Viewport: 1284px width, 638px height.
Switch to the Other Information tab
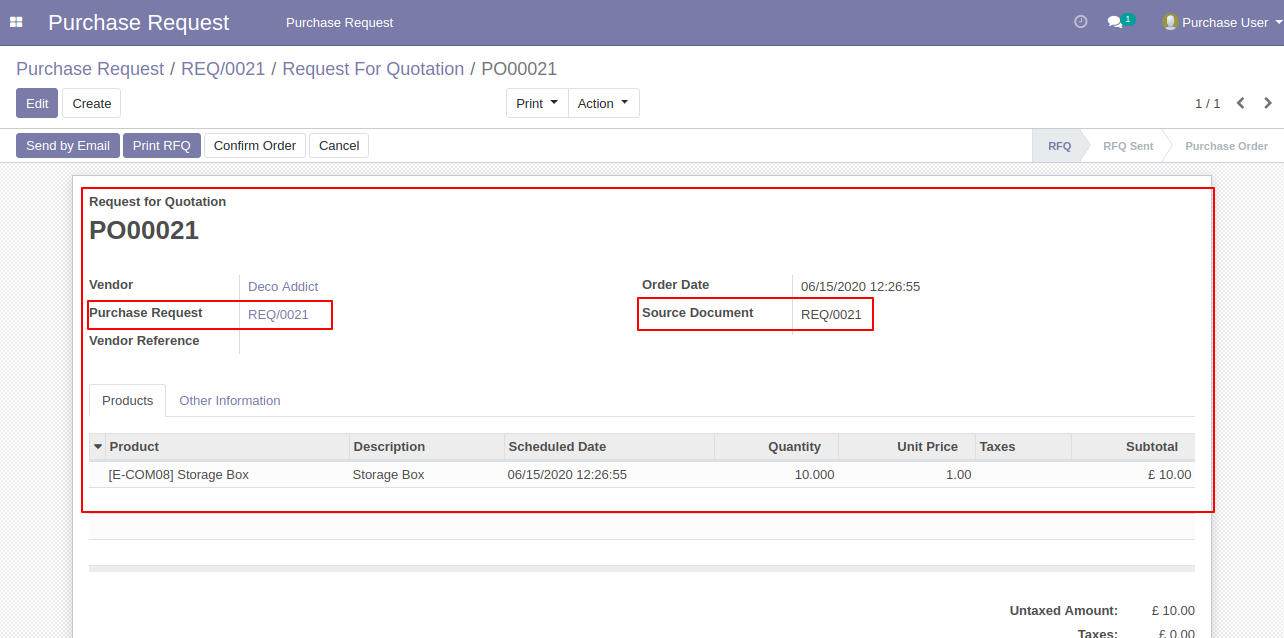pyautogui.click(x=229, y=400)
